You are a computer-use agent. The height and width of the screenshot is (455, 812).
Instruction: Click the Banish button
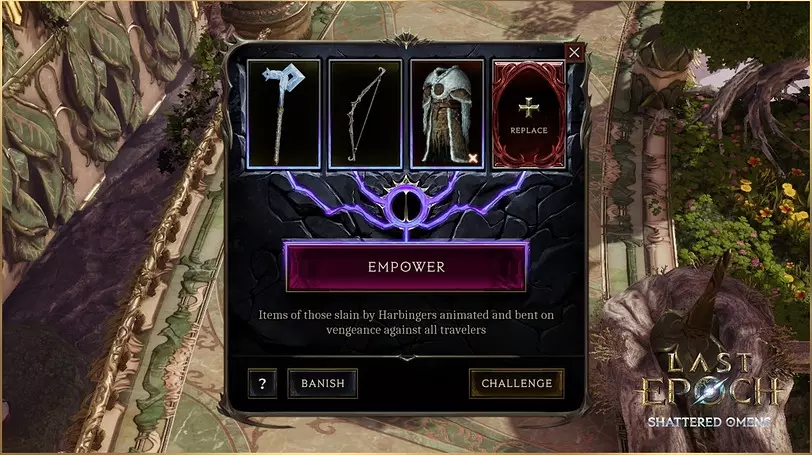click(323, 384)
